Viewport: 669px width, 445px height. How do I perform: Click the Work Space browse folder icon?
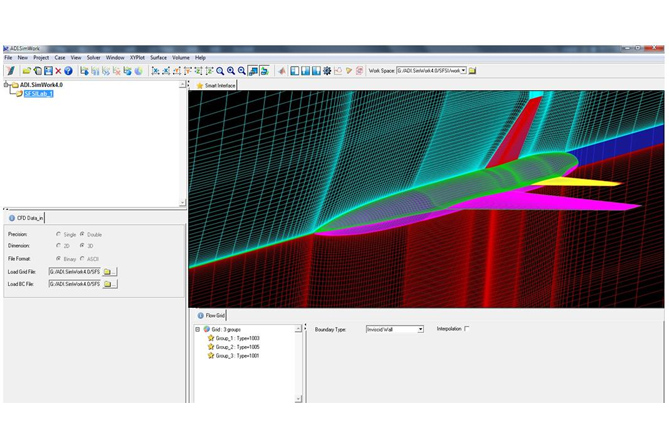[473, 71]
